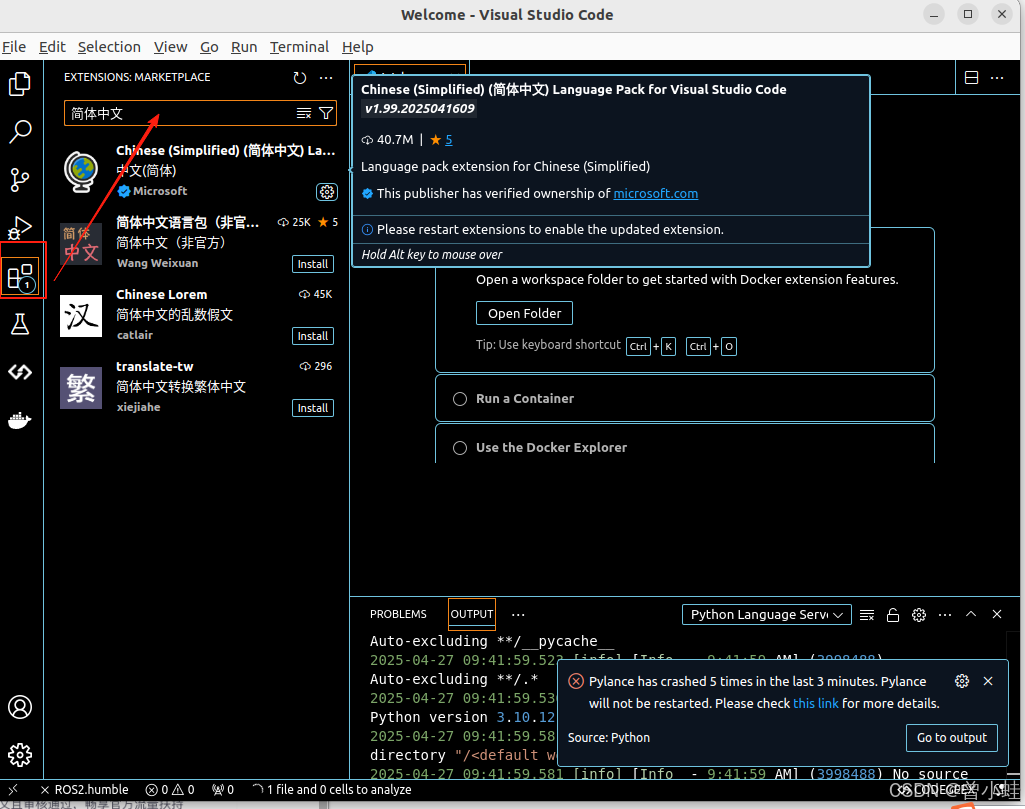The height and width of the screenshot is (809, 1025).
Task: Toggle output scroll lock
Action: coord(893,615)
